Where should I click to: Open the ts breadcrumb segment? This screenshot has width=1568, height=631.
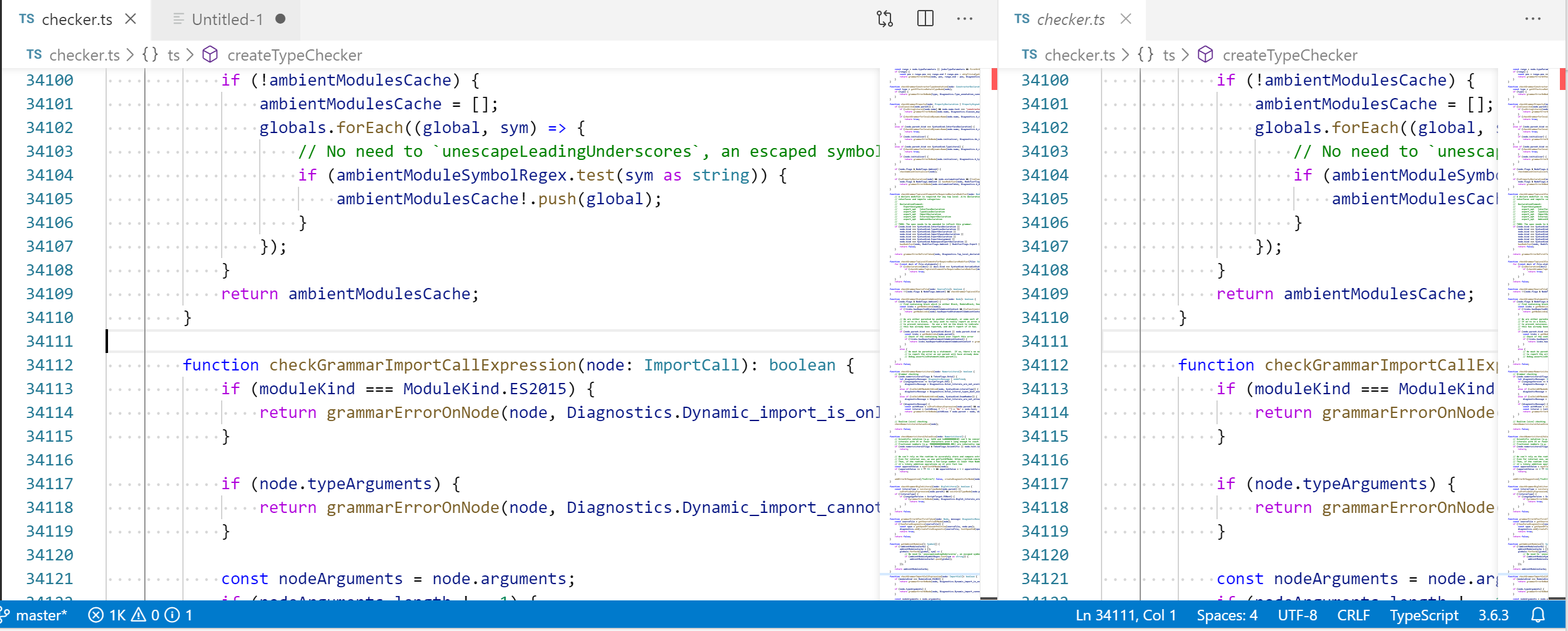[174, 55]
